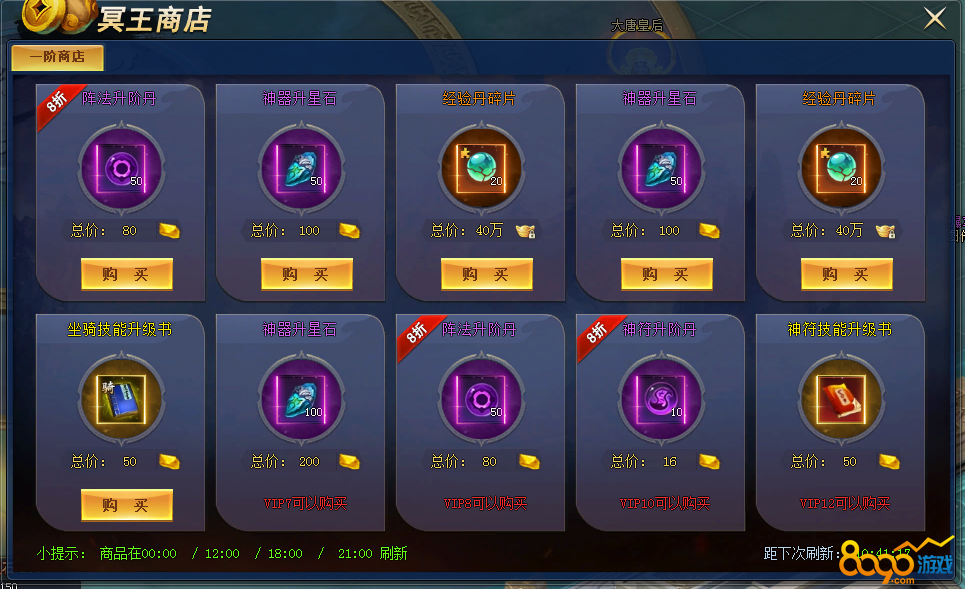Click the 坐骑技能升级书 blue book icon
Screen dimensions: 965x589
(122, 399)
